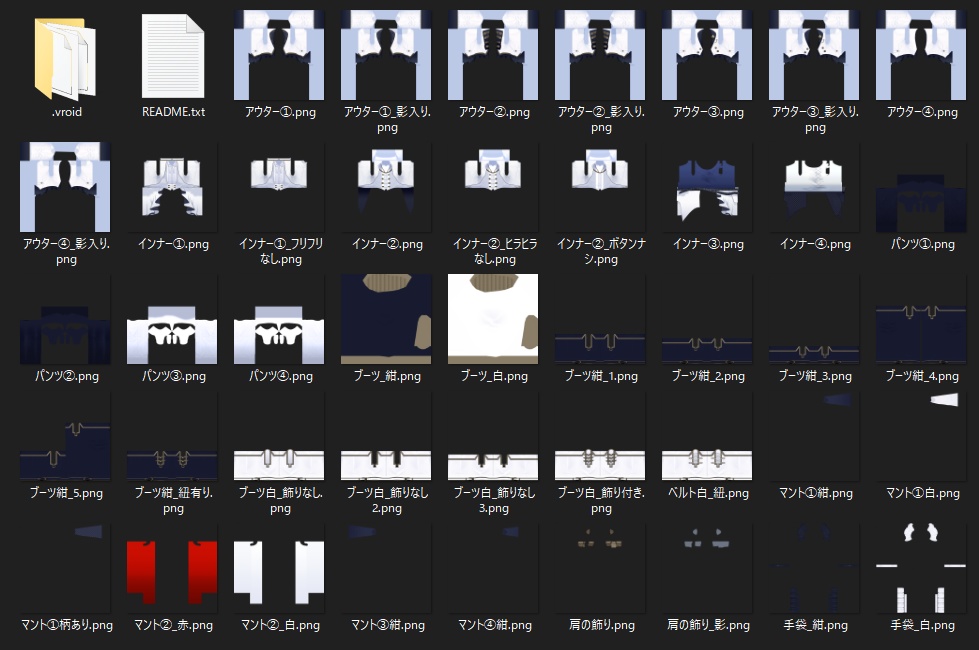Select the ブーツ_紺.png thumbnail
This screenshot has width=979, height=650.
click(386, 319)
